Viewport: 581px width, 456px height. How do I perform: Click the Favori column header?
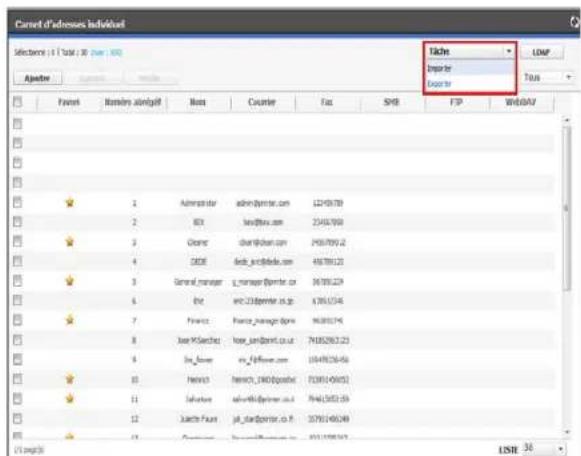click(x=69, y=102)
